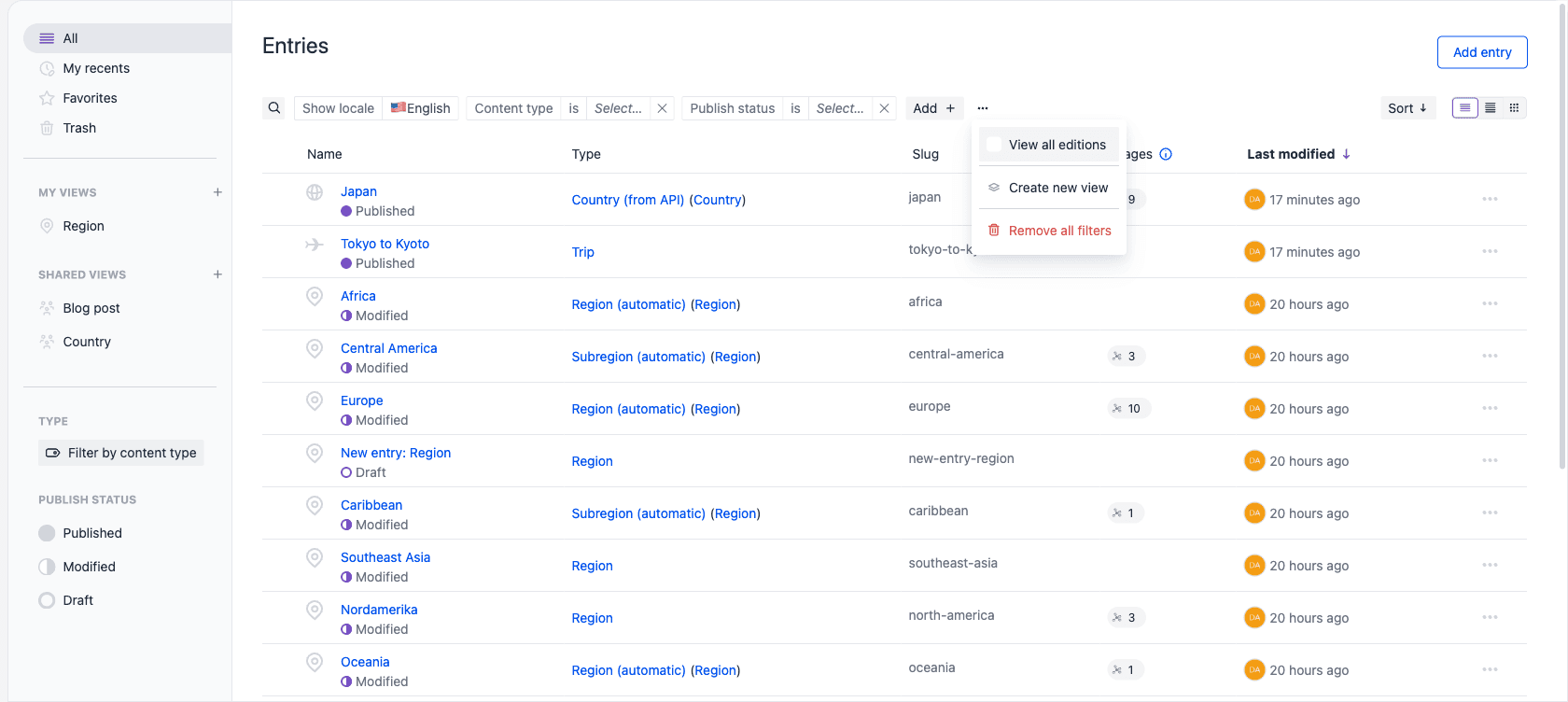Remove the Content type filter
This screenshot has width=1568, height=702.
(x=662, y=108)
